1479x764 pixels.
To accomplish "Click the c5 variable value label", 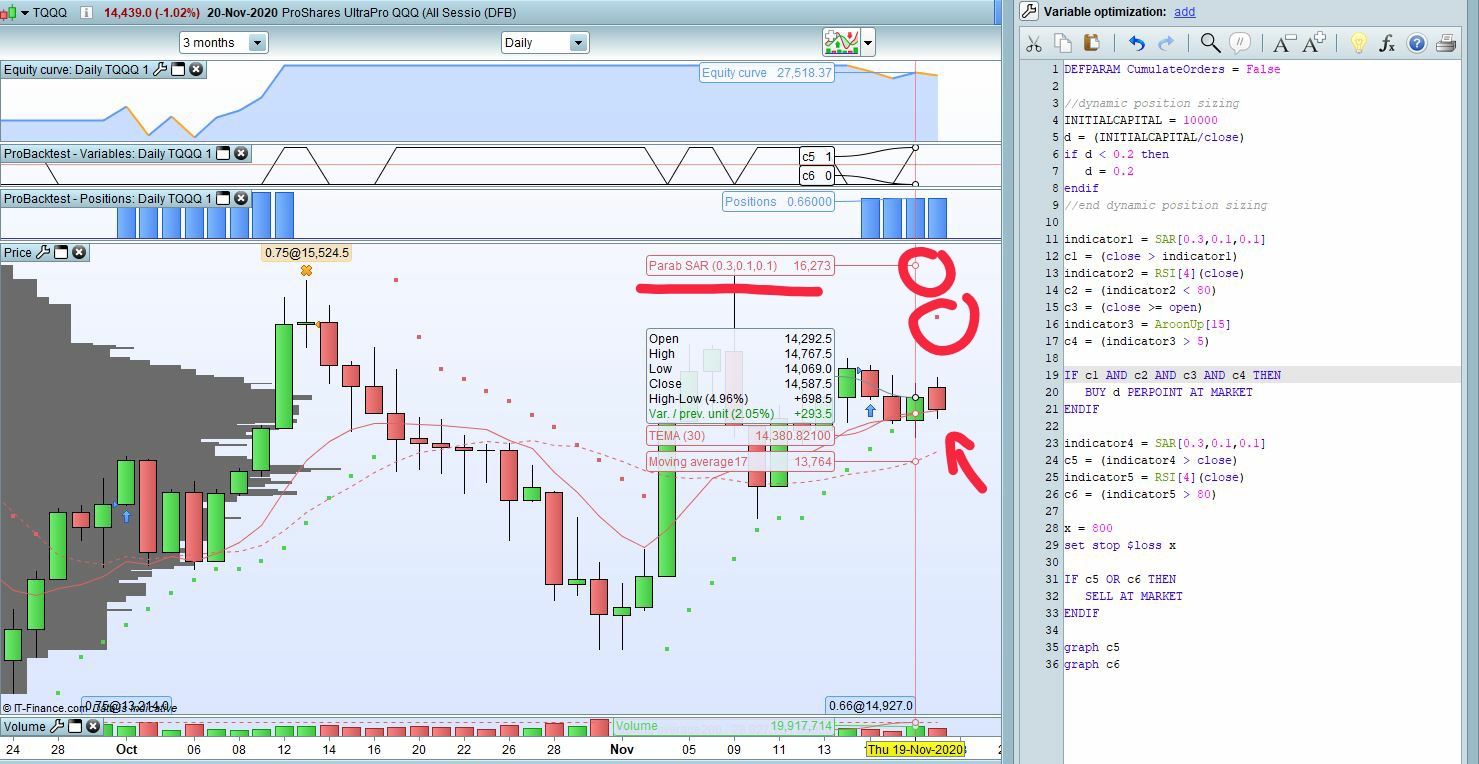I will (x=817, y=157).
